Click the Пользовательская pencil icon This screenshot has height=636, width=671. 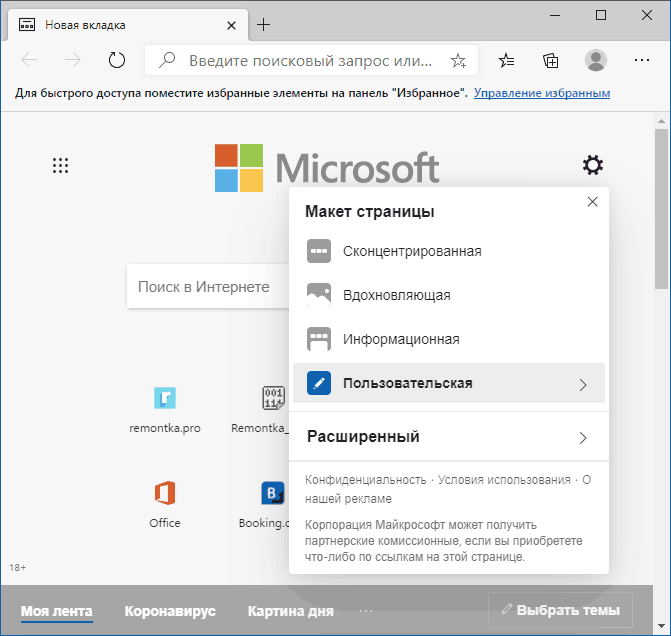319,383
